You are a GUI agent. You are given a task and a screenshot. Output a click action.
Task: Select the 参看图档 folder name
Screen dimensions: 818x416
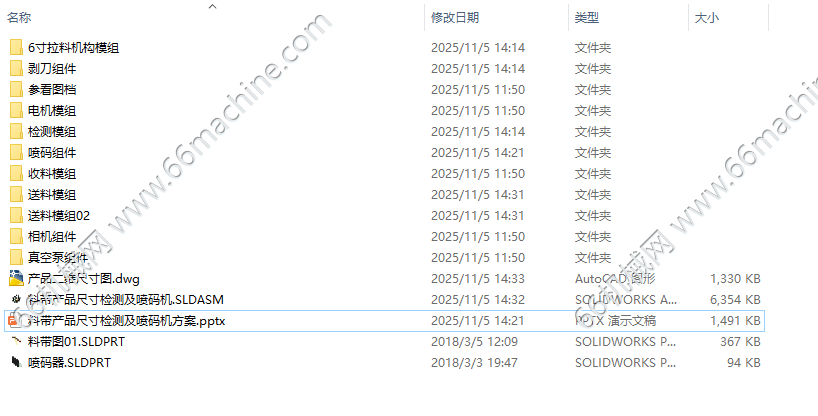pos(52,90)
